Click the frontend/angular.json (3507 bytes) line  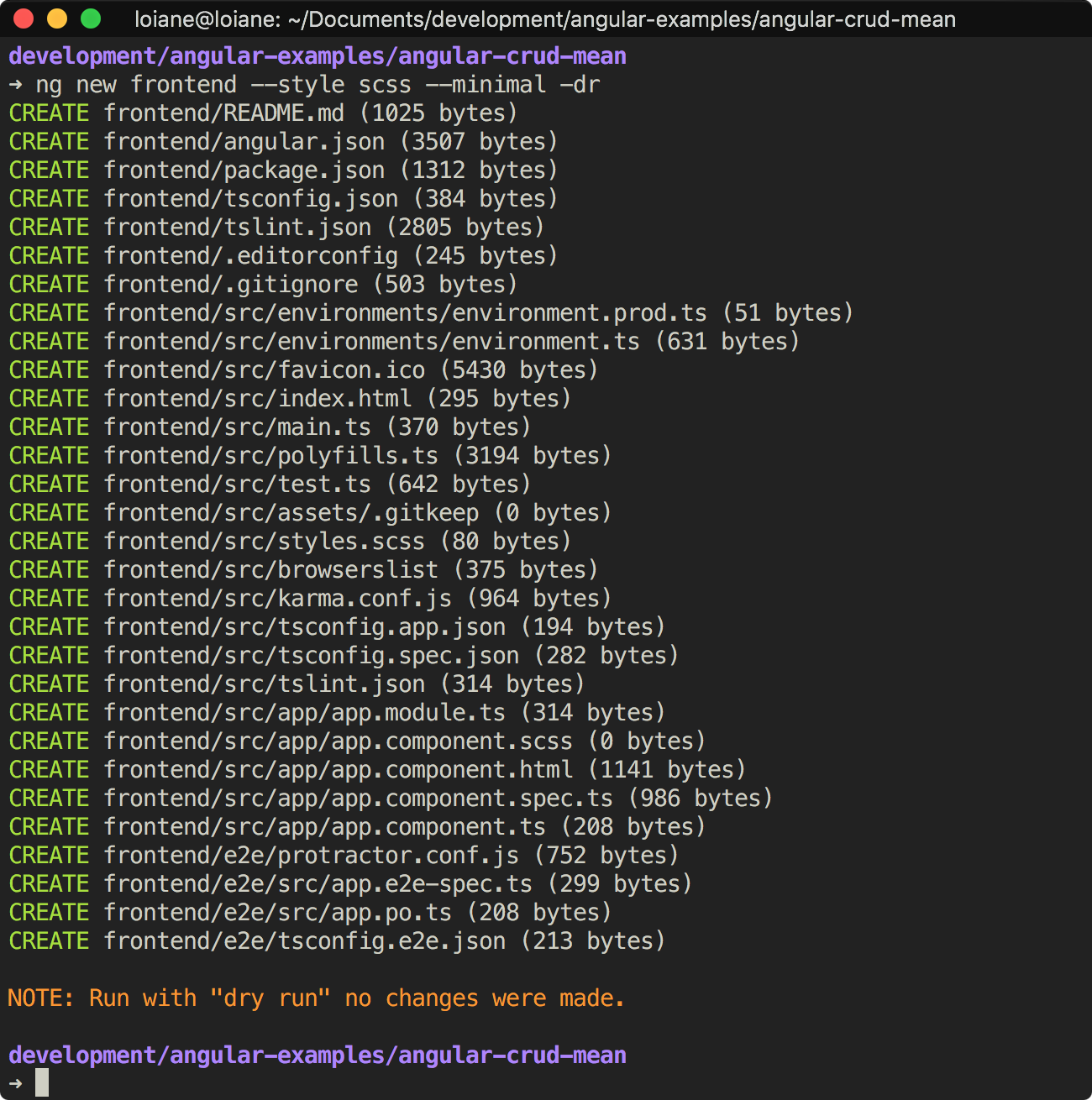[283, 142]
